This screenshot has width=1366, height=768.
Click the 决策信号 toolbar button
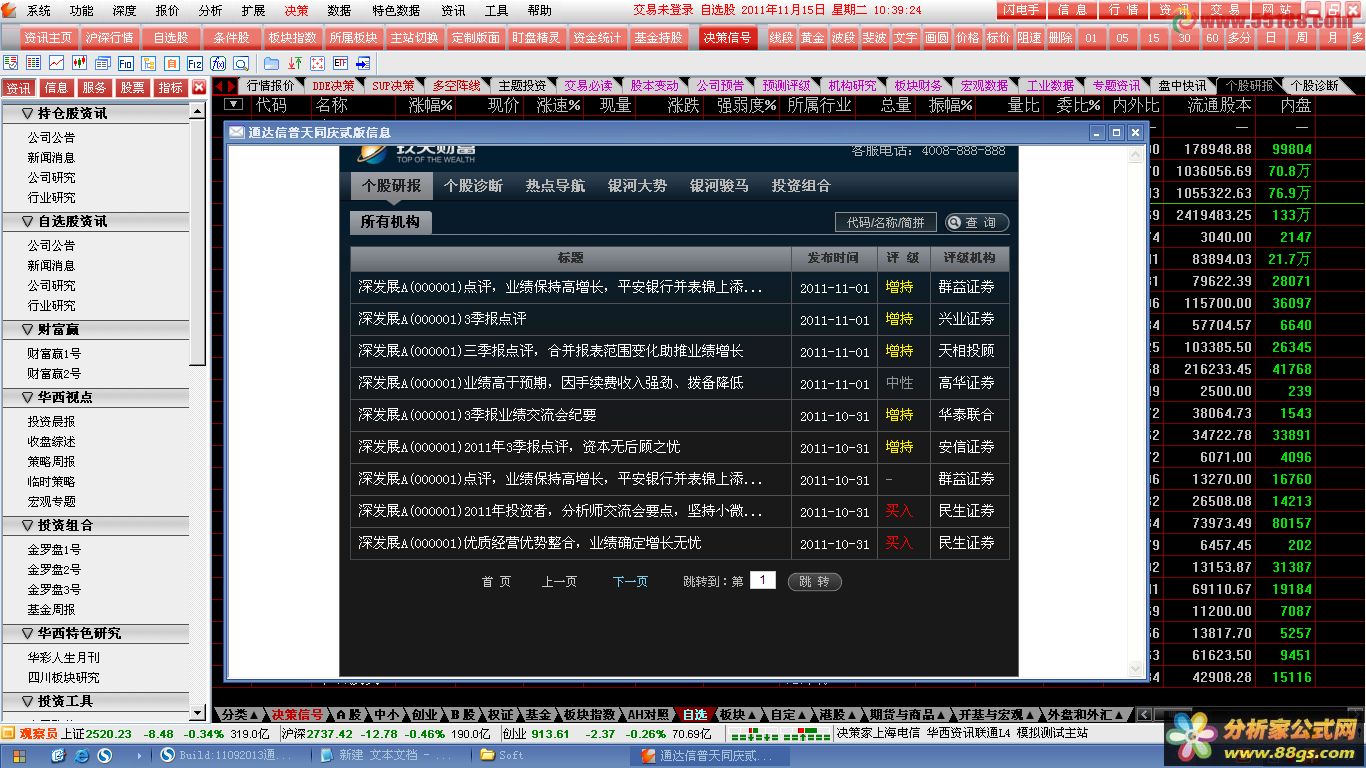point(726,38)
